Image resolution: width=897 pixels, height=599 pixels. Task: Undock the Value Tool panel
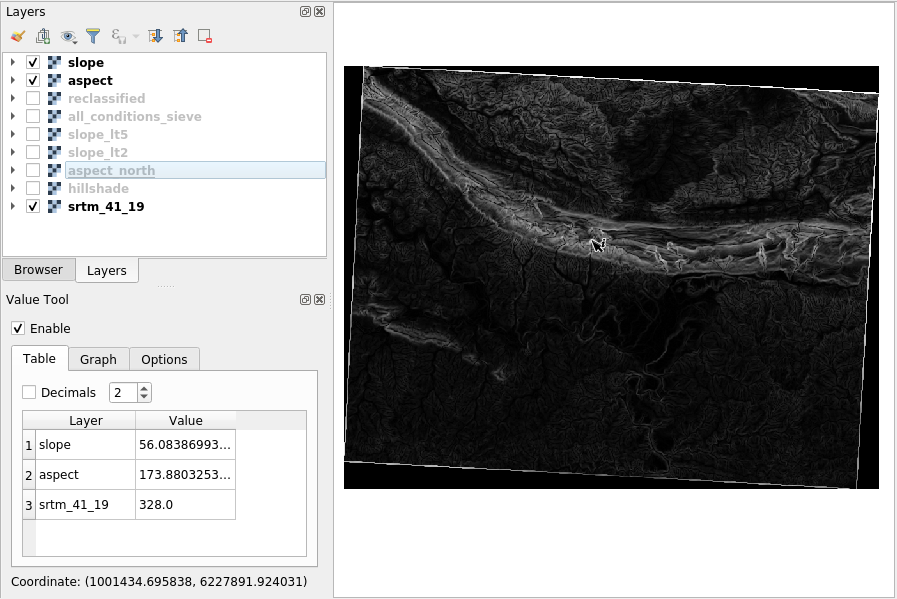305,299
